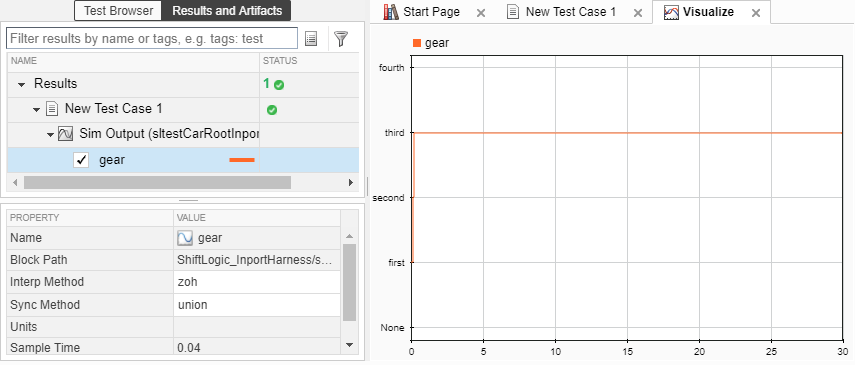Collapse the Sim Output node

tap(50, 134)
